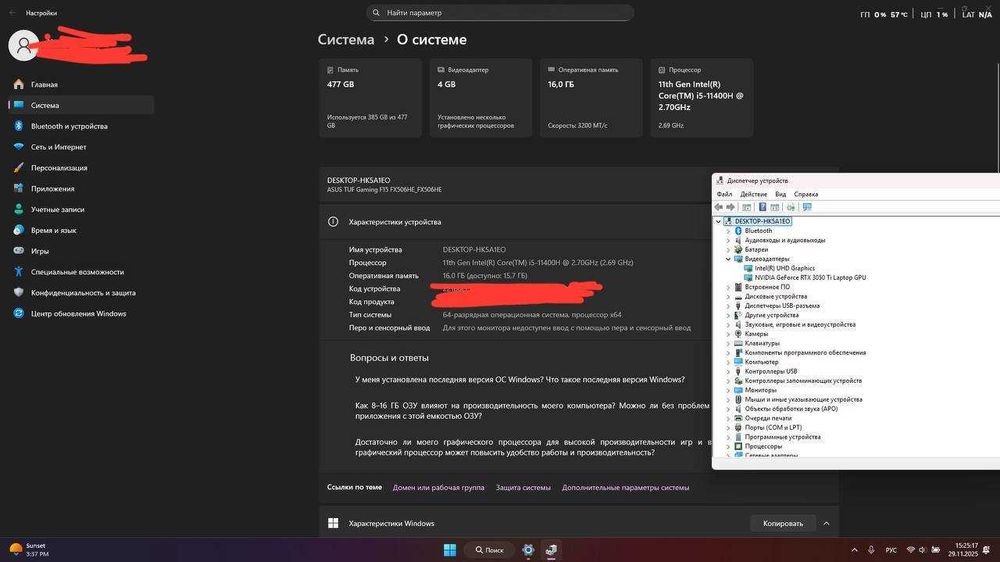Viewport: 1000px width, 562px height.
Task: Click the blue Help toolbar icon in Device Manager
Action: [762, 207]
